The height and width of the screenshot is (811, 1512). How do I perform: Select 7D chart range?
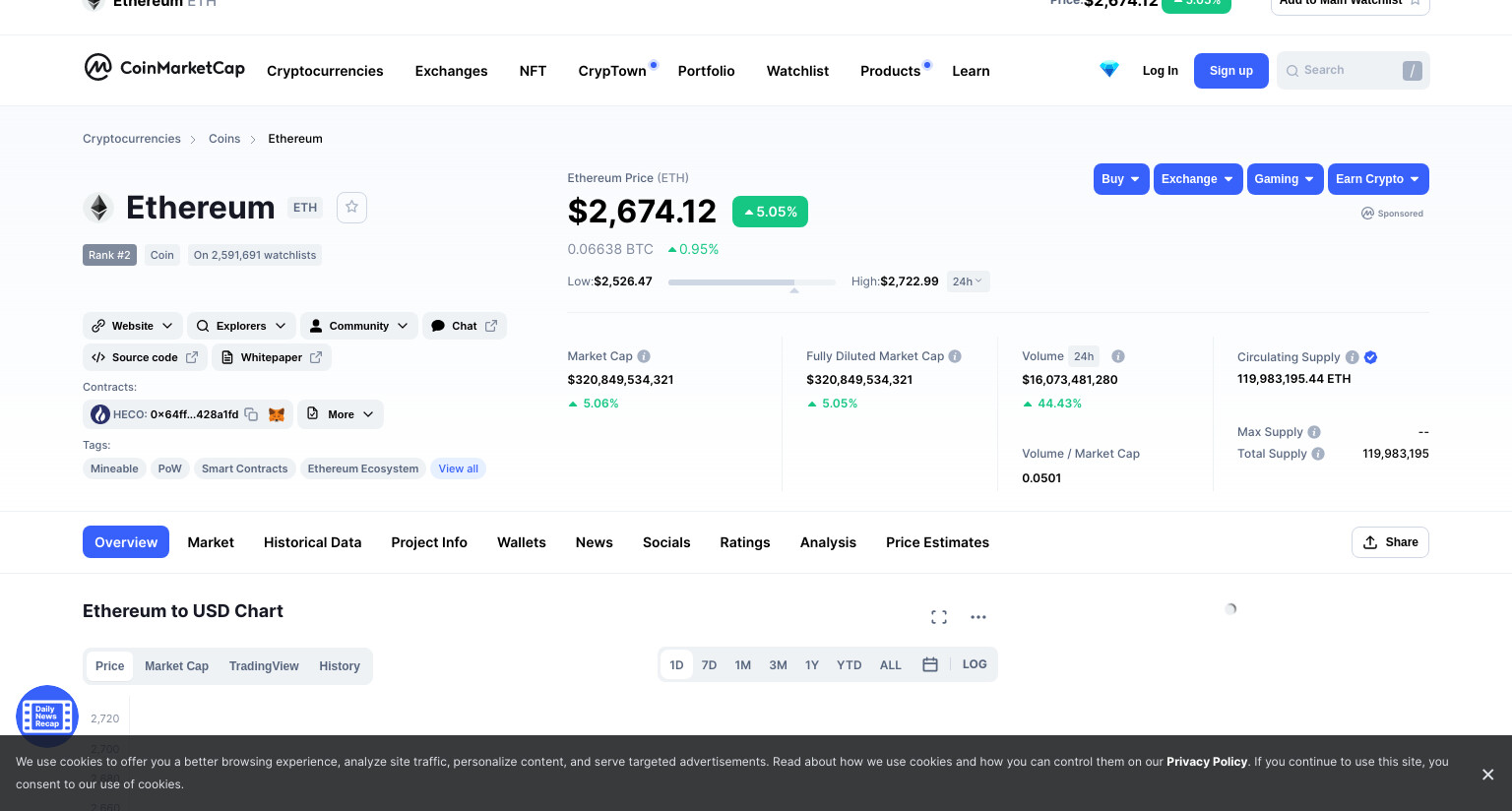709,665
